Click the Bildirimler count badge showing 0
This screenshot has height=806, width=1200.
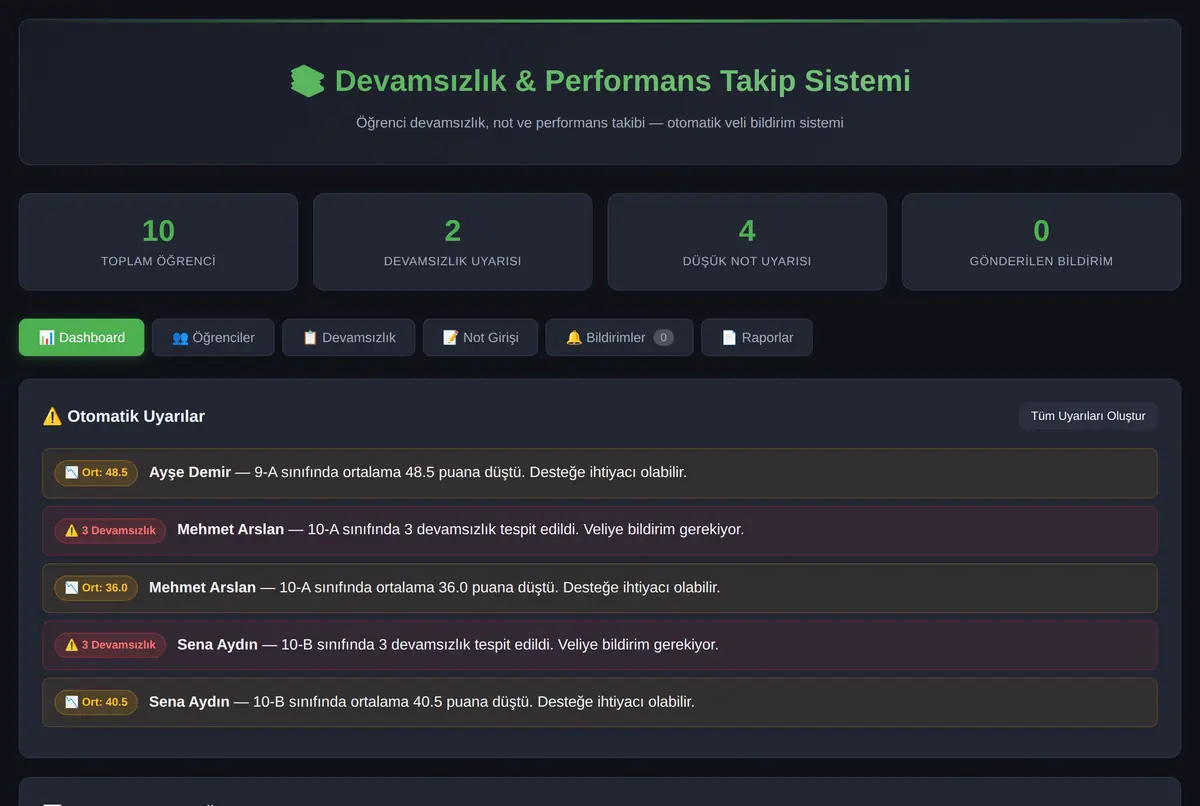(x=663, y=338)
